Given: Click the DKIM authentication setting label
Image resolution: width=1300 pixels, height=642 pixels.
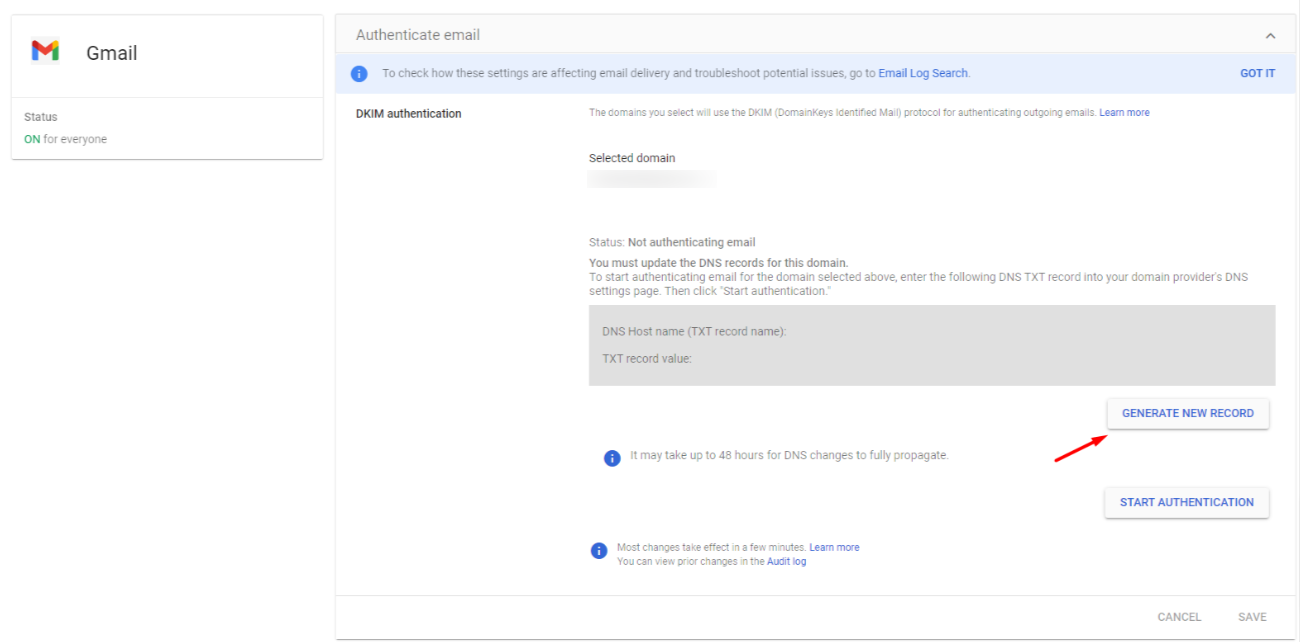Looking at the screenshot, I should click(x=408, y=114).
